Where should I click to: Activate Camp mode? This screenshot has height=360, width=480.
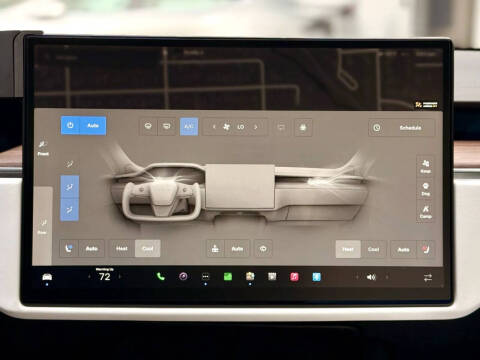(425, 212)
